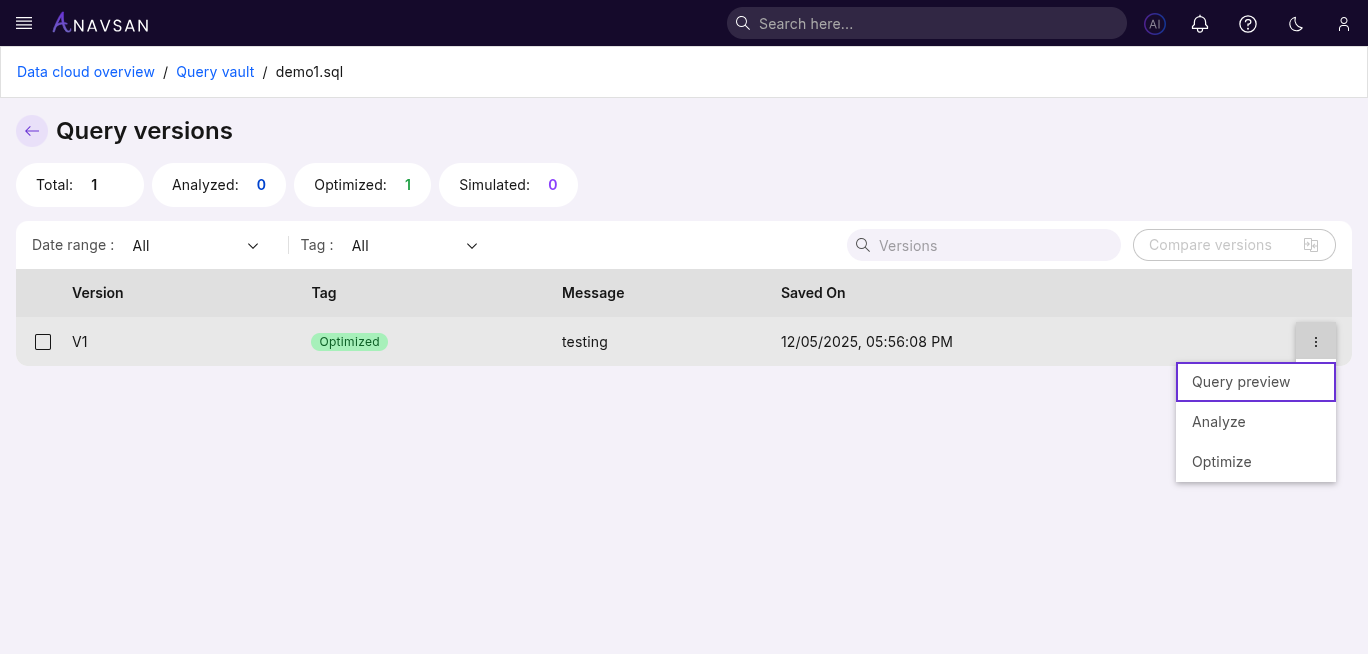This screenshot has width=1368, height=654.
Task: Select Query preview from the context menu
Action: (x=1240, y=381)
